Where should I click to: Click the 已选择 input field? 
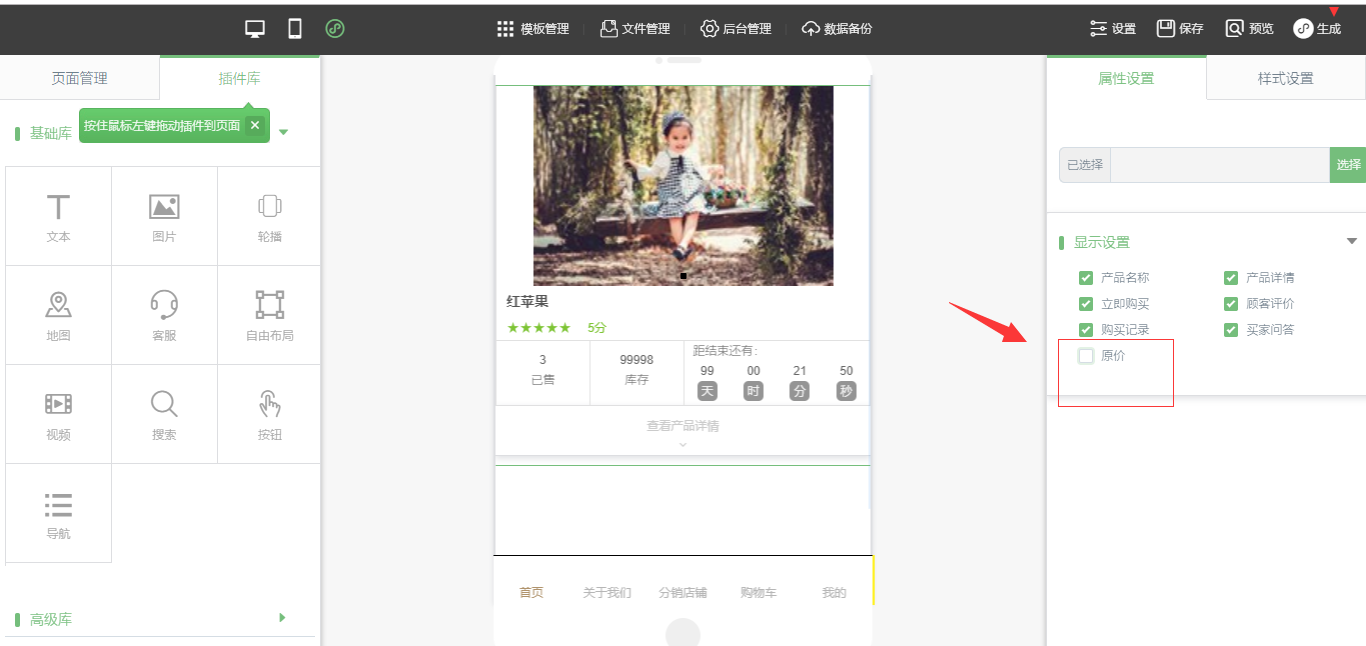point(1219,165)
